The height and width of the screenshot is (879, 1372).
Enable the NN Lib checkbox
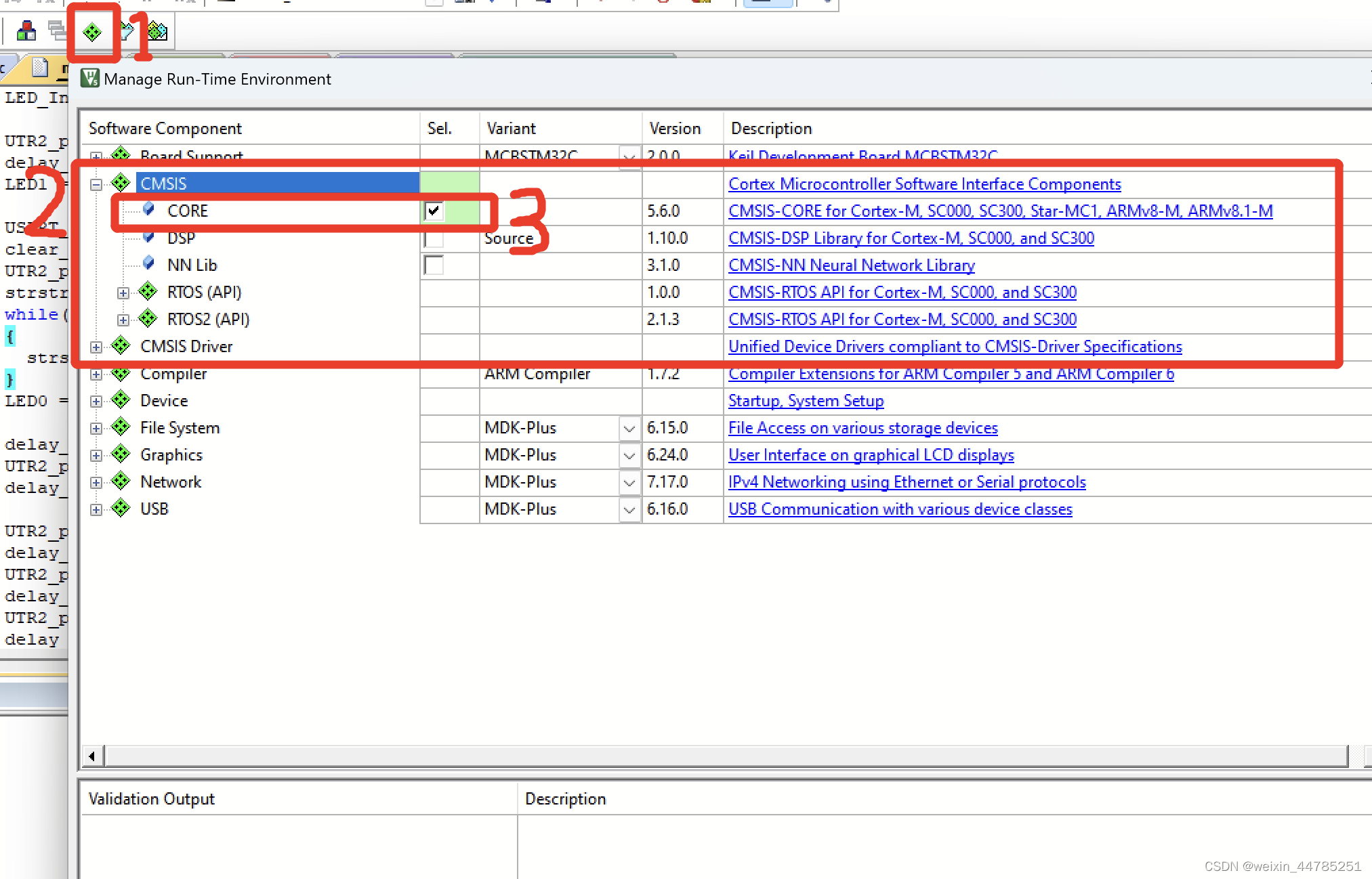[434, 265]
